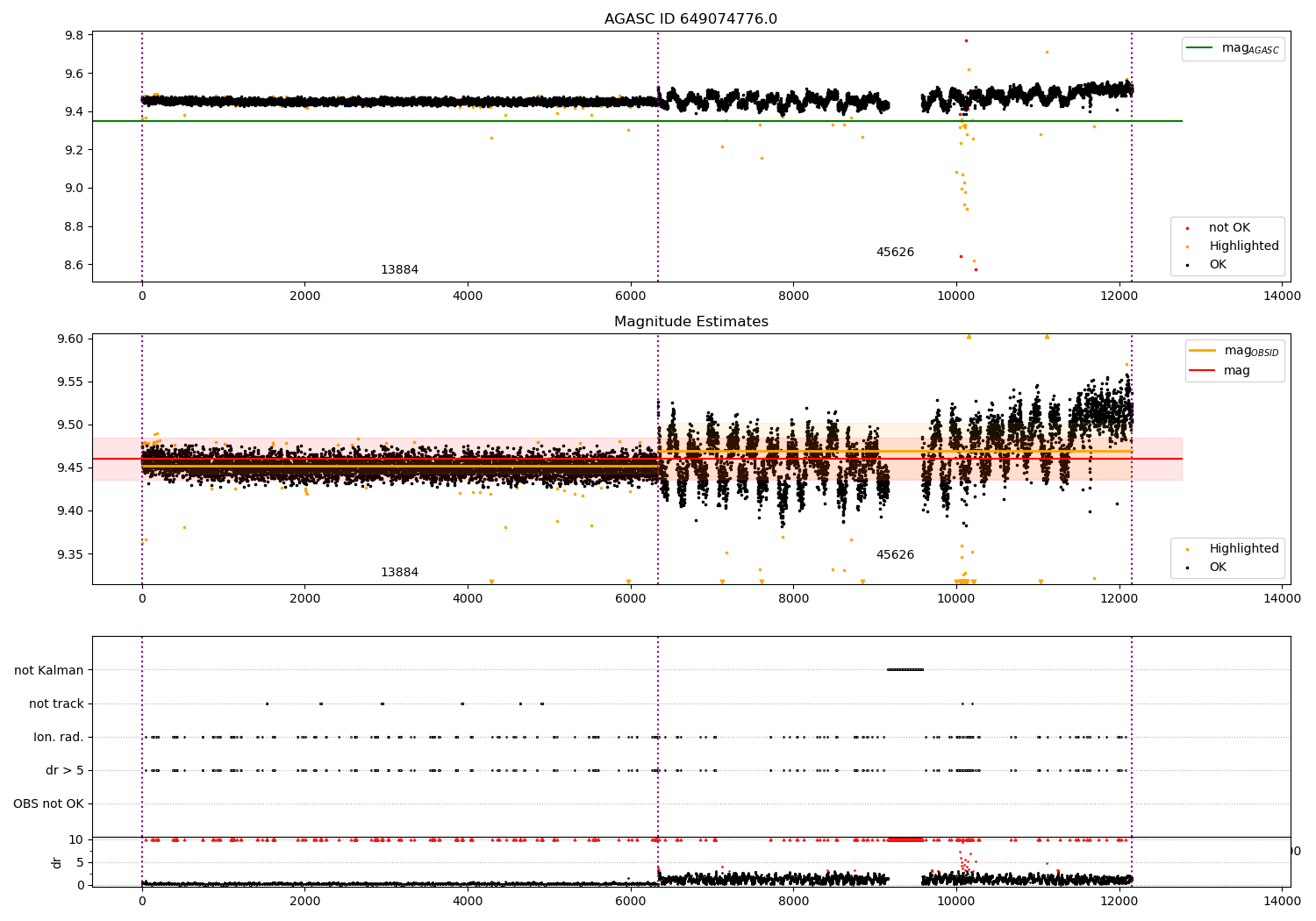This screenshot has height=921, width=1316.
Task: Click '45626' annotation in Magnitude Estimates plot
Action: point(895,555)
